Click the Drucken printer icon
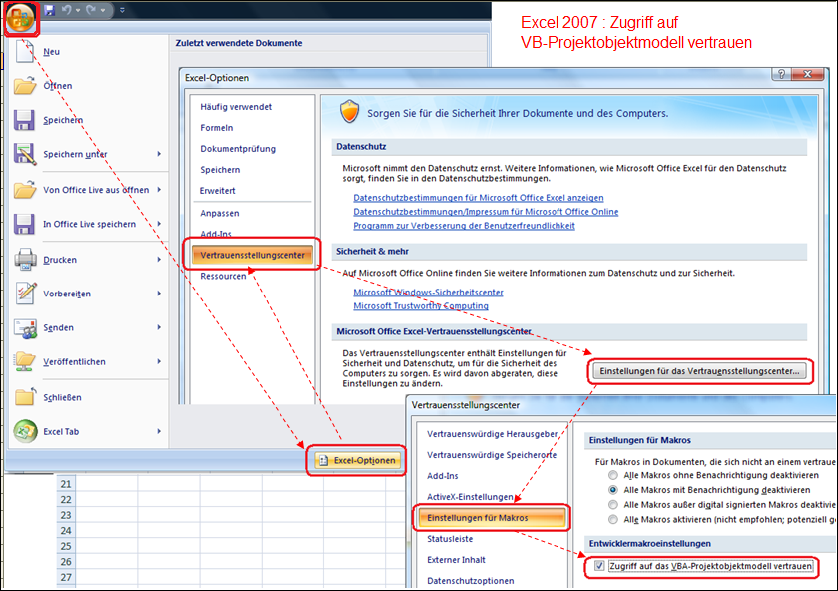The height and width of the screenshot is (591, 838). [x=25, y=260]
